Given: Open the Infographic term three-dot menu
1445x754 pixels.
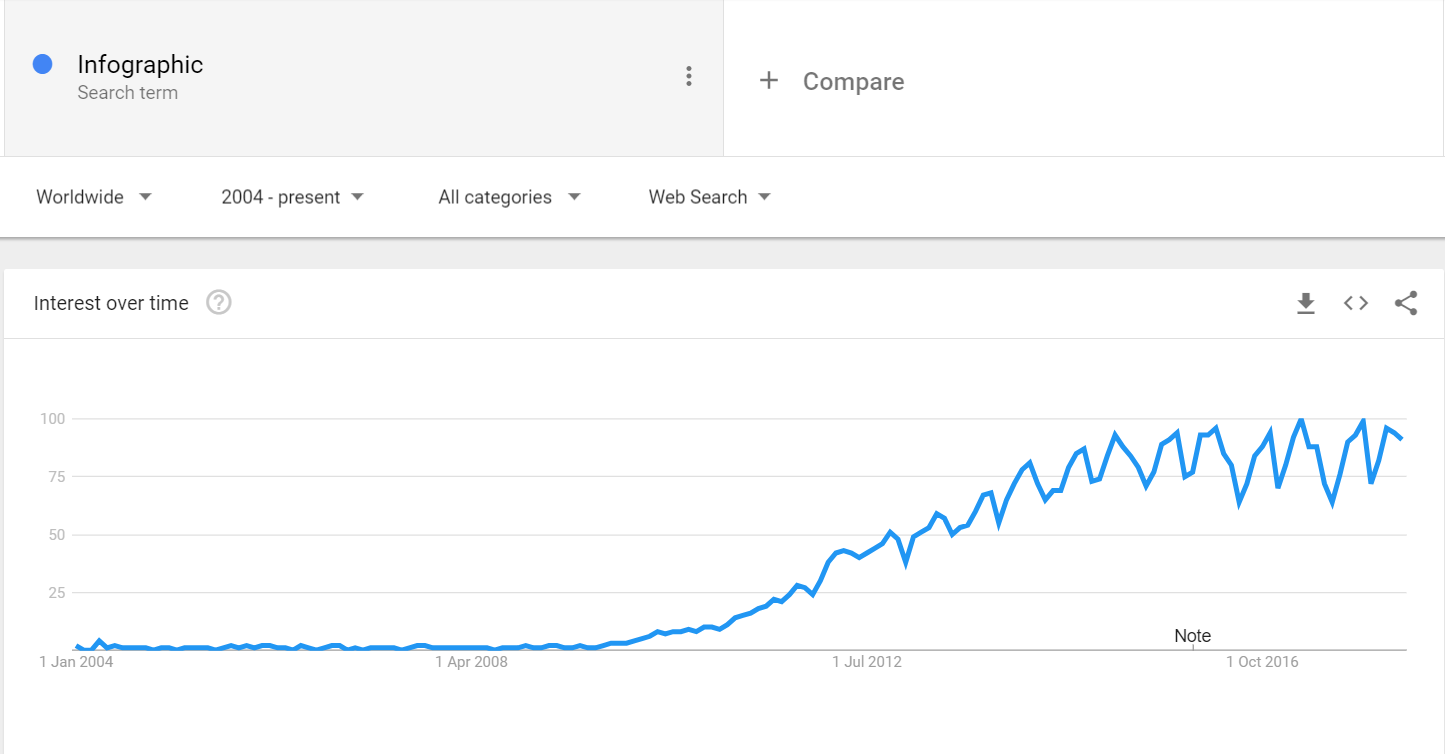Looking at the screenshot, I should click(688, 76).
